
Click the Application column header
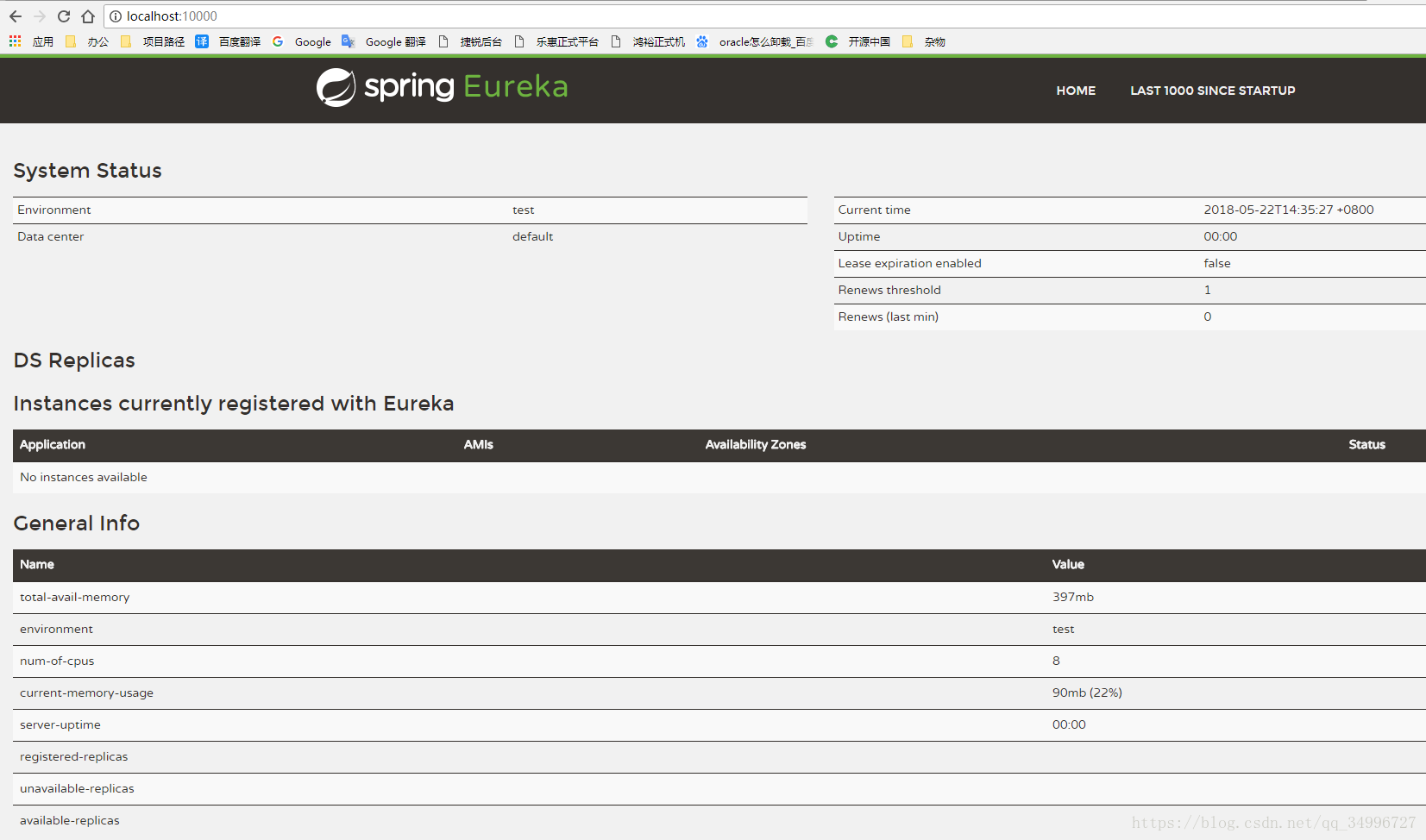53,445
